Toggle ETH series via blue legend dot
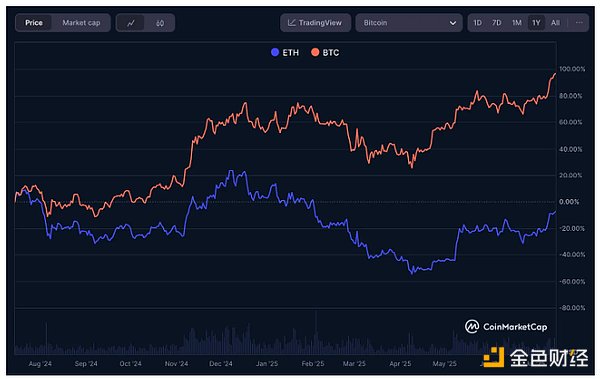This screenshot has width=600, height=379. point(275,52)
